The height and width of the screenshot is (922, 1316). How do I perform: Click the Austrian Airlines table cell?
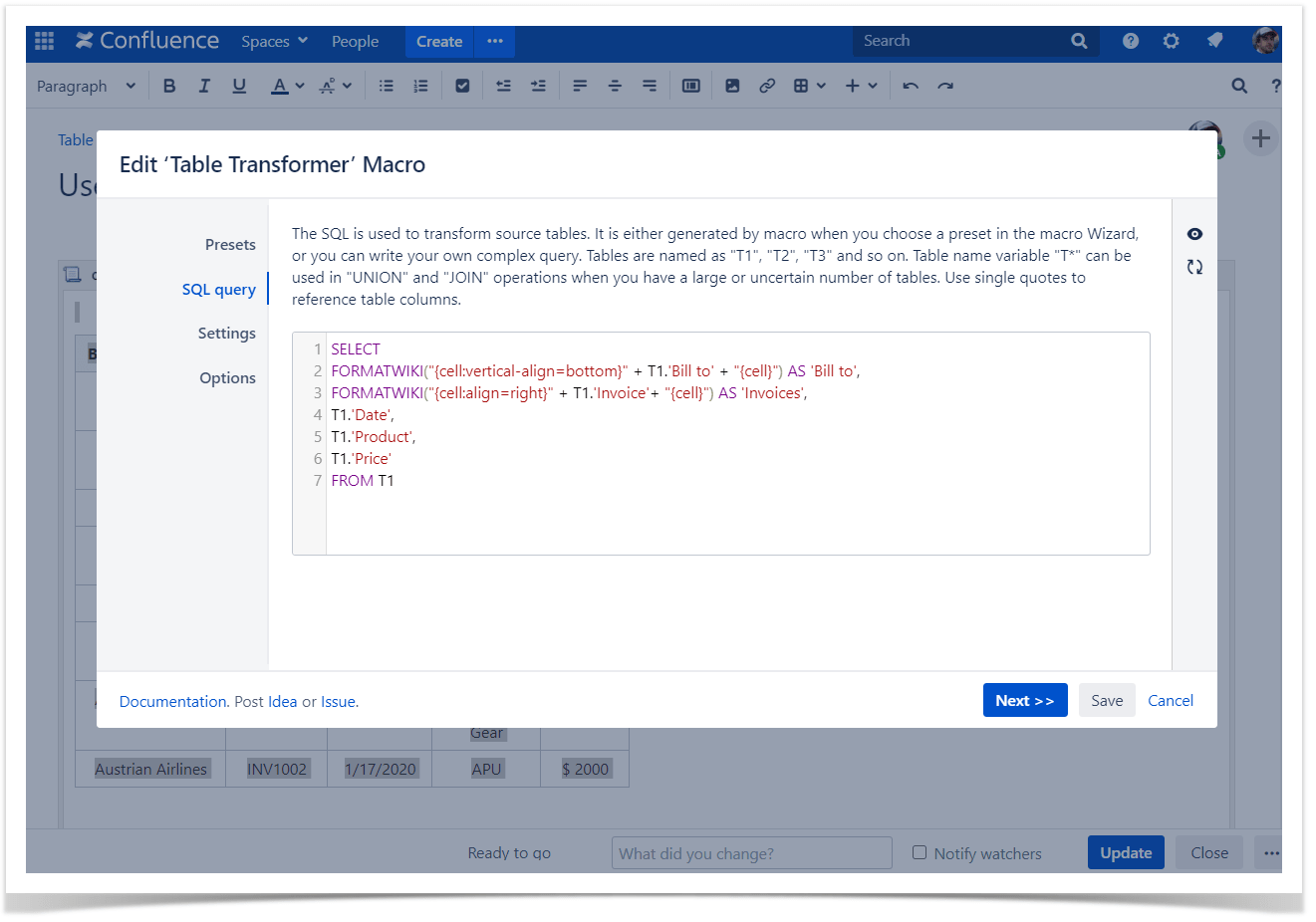(151, 769)
